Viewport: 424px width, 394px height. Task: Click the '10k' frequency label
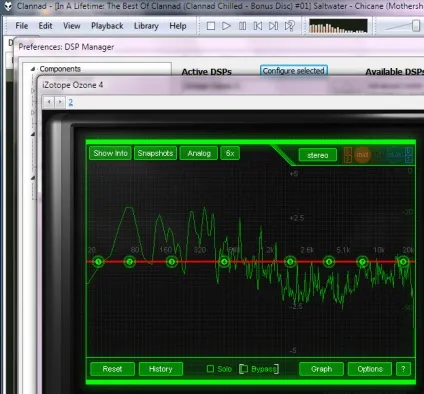379,250
